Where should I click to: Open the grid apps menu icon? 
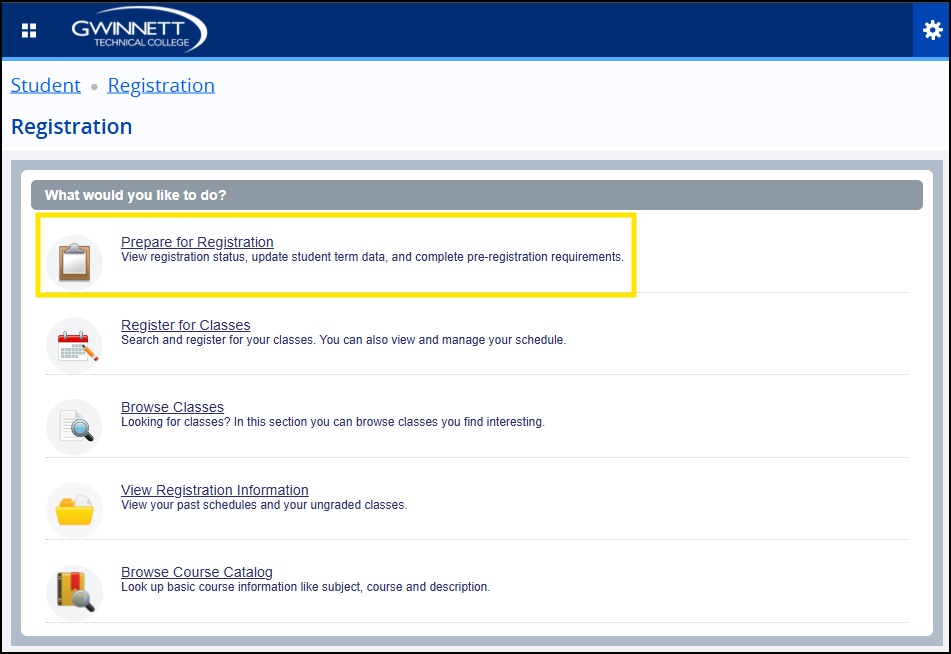[x=29, y=30]
